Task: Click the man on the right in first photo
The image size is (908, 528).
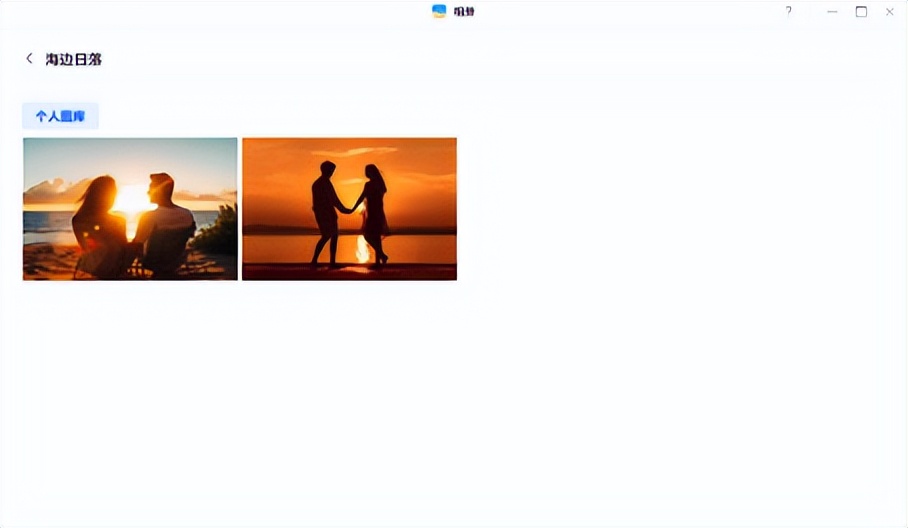Action: click(166, 225)
